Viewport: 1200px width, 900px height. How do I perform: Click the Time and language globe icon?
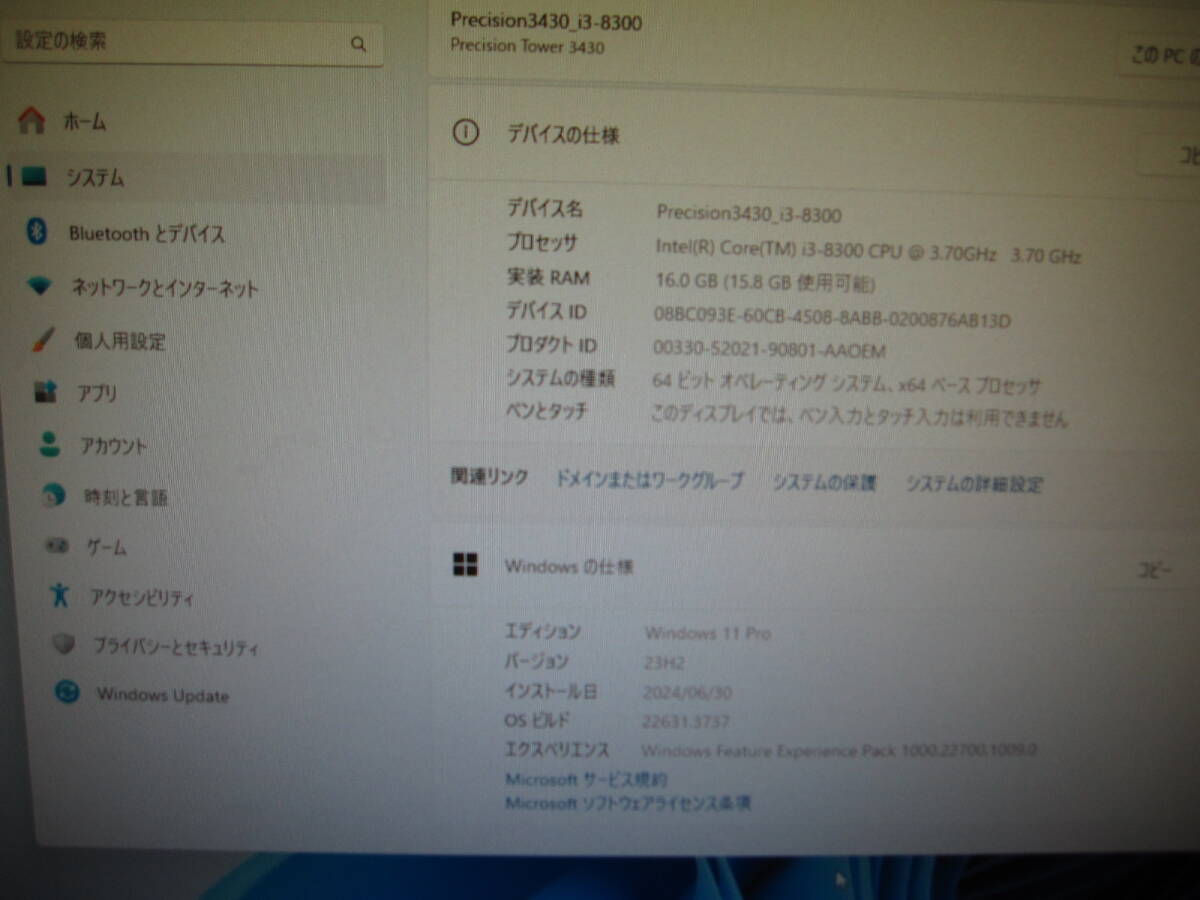[54, 496]
